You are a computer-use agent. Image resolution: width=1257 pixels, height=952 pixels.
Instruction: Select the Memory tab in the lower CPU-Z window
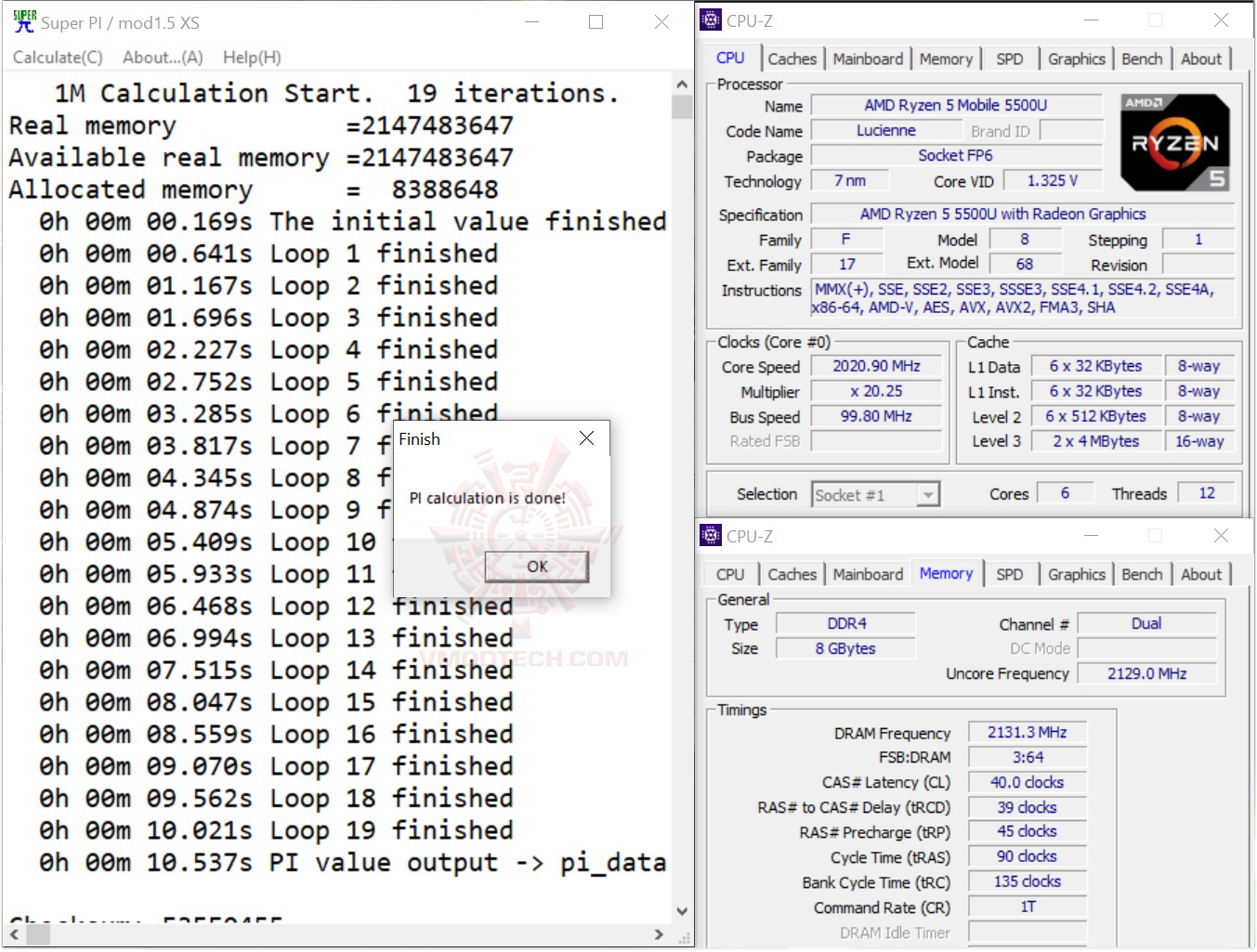(x=946, y=573)
